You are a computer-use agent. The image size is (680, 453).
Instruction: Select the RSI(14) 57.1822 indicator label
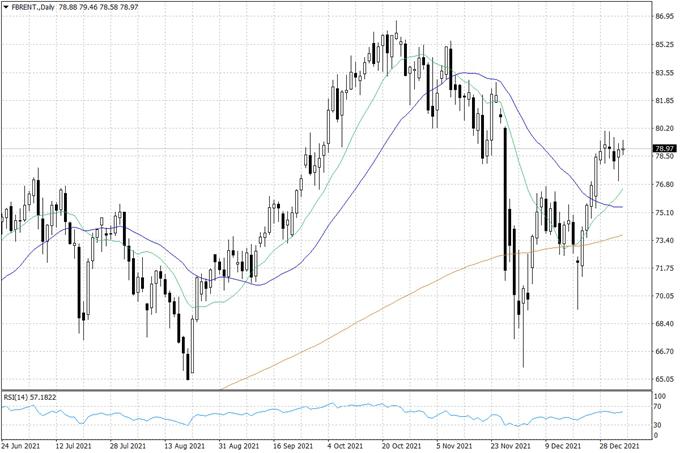tap(29, 397)
